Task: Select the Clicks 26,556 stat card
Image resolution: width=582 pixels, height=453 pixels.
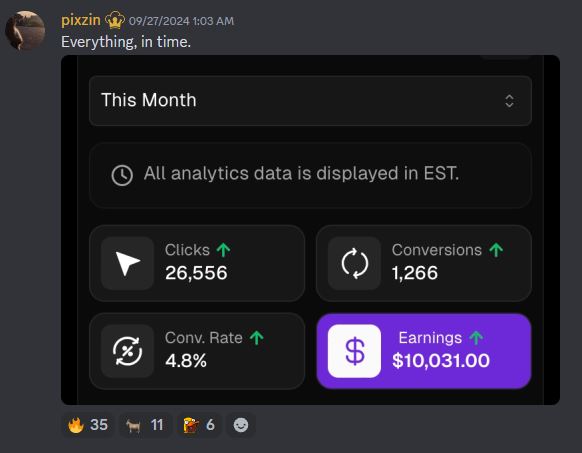Action: 197,263
